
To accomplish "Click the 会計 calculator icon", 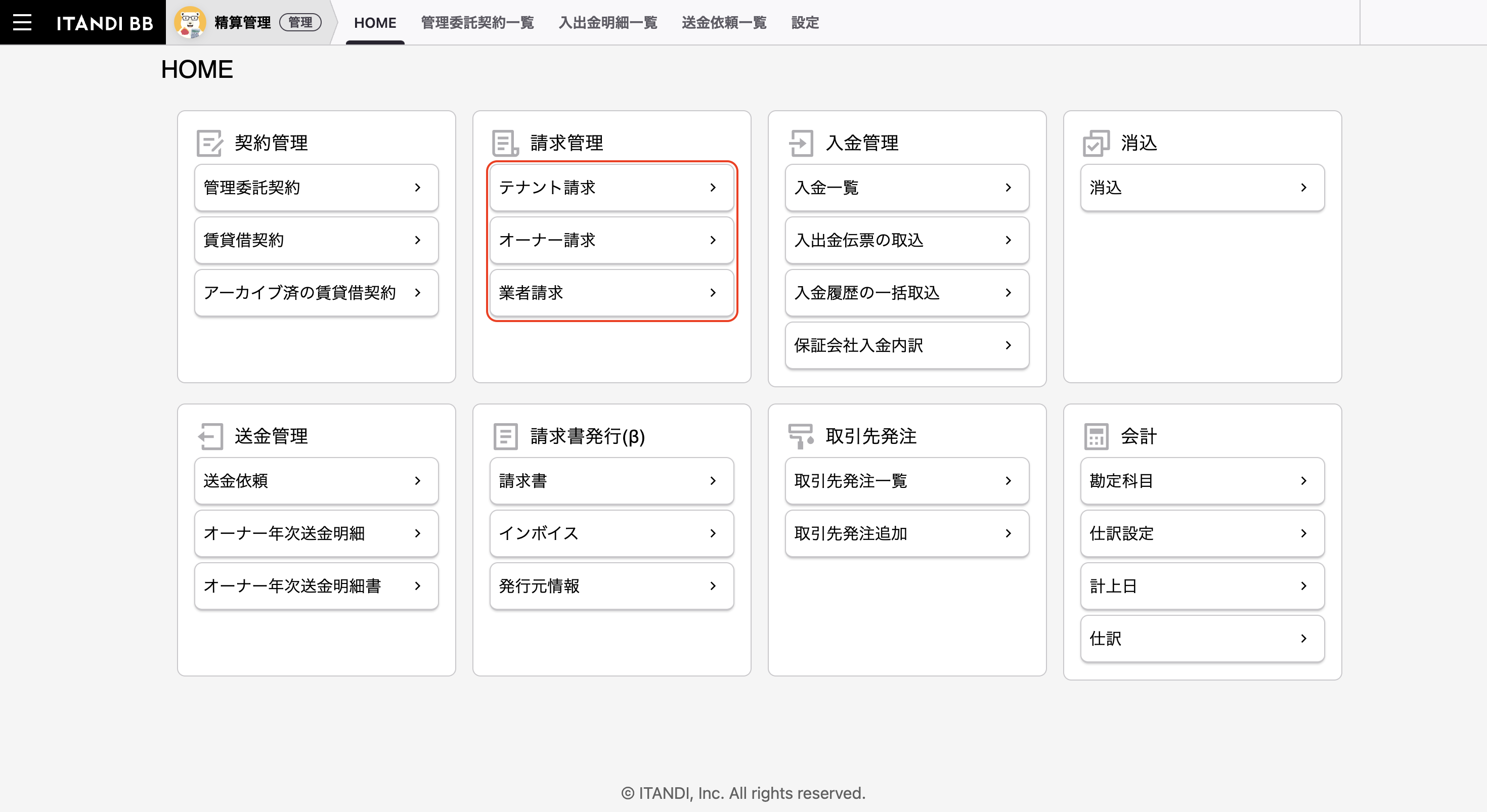I will pos(1096,436).
